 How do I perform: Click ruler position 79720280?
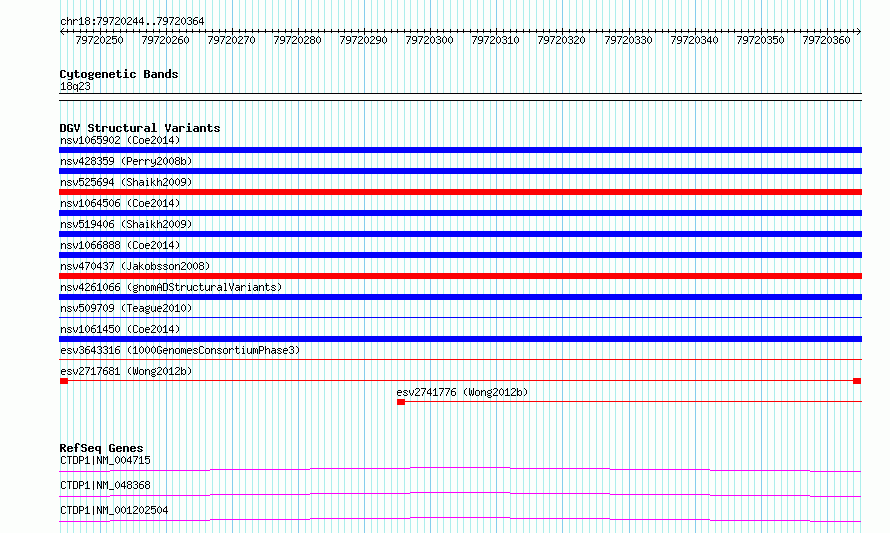[x=297, y=40]
